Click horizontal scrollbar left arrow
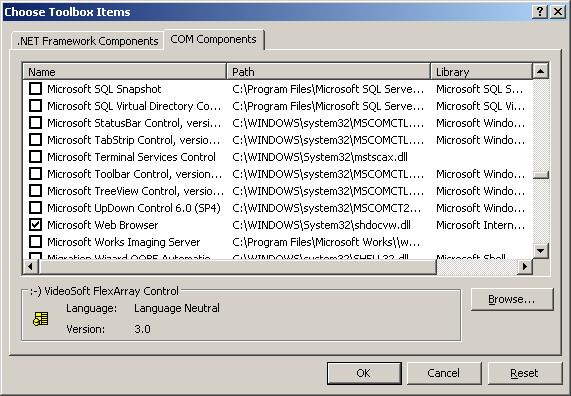571x396 pixels. pos(30,267)
